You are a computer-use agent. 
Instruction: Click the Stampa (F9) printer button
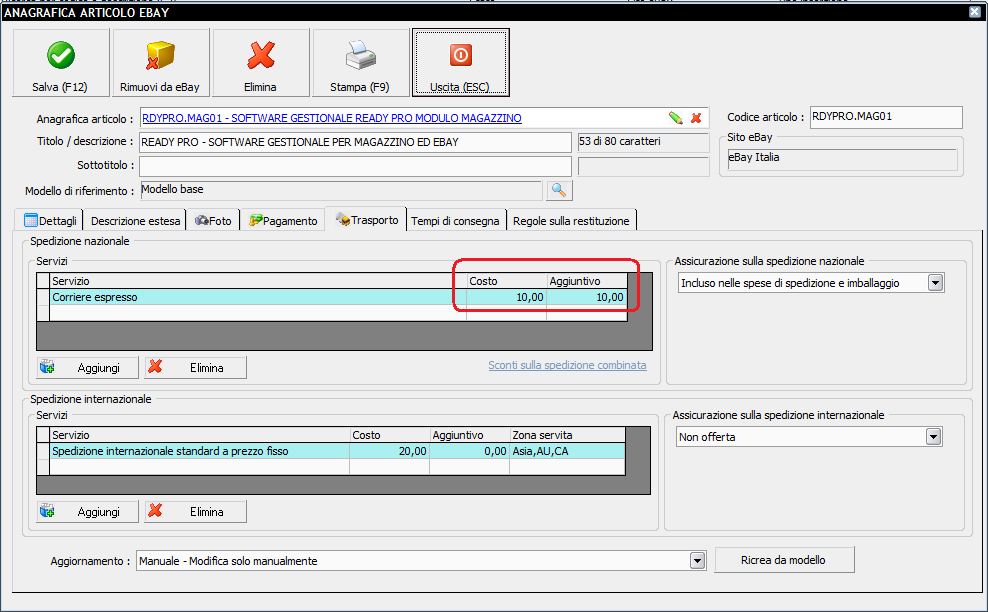[360, 62]
